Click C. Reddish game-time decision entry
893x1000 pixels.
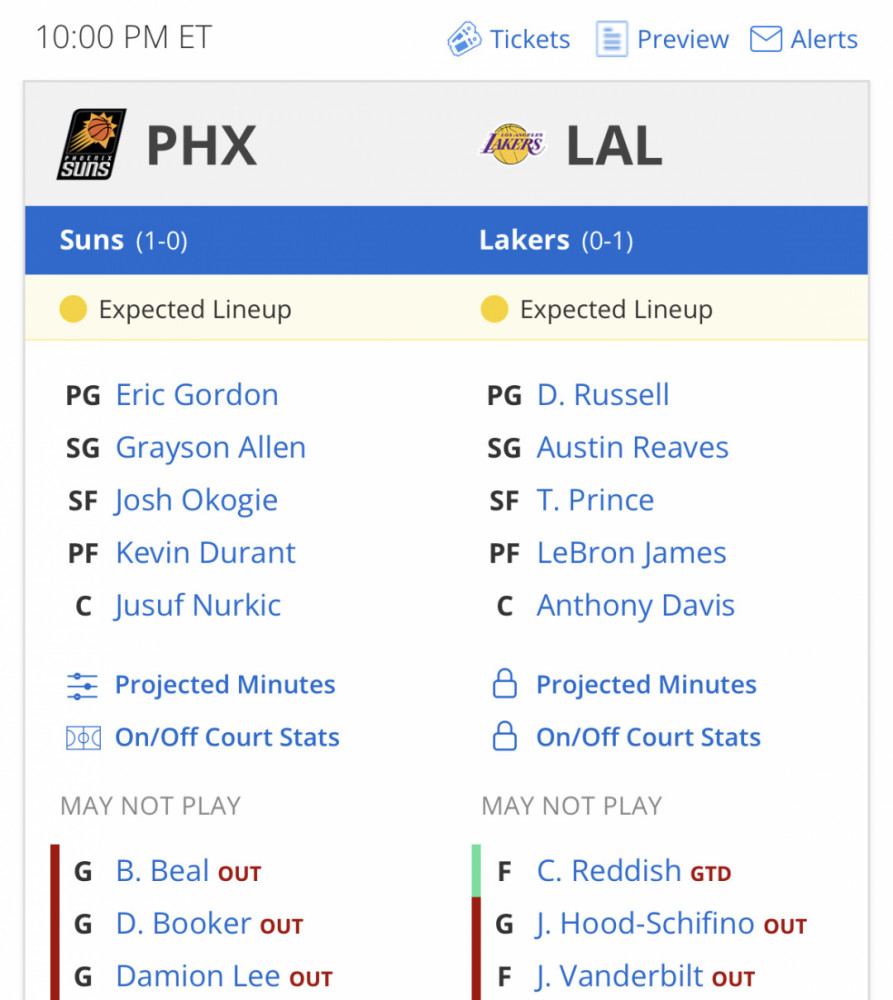609,871
